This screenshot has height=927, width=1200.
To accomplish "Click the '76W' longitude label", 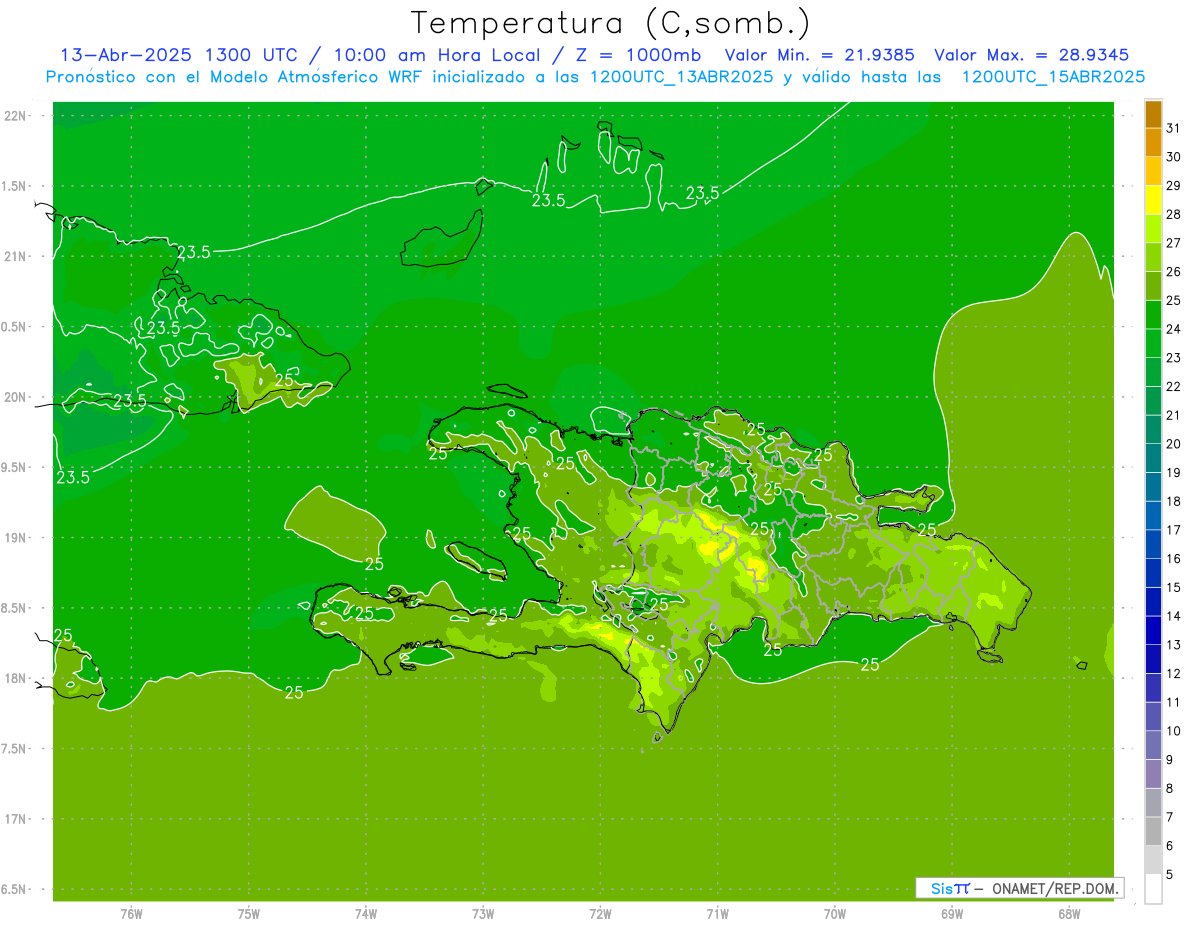I will point(131,914).
